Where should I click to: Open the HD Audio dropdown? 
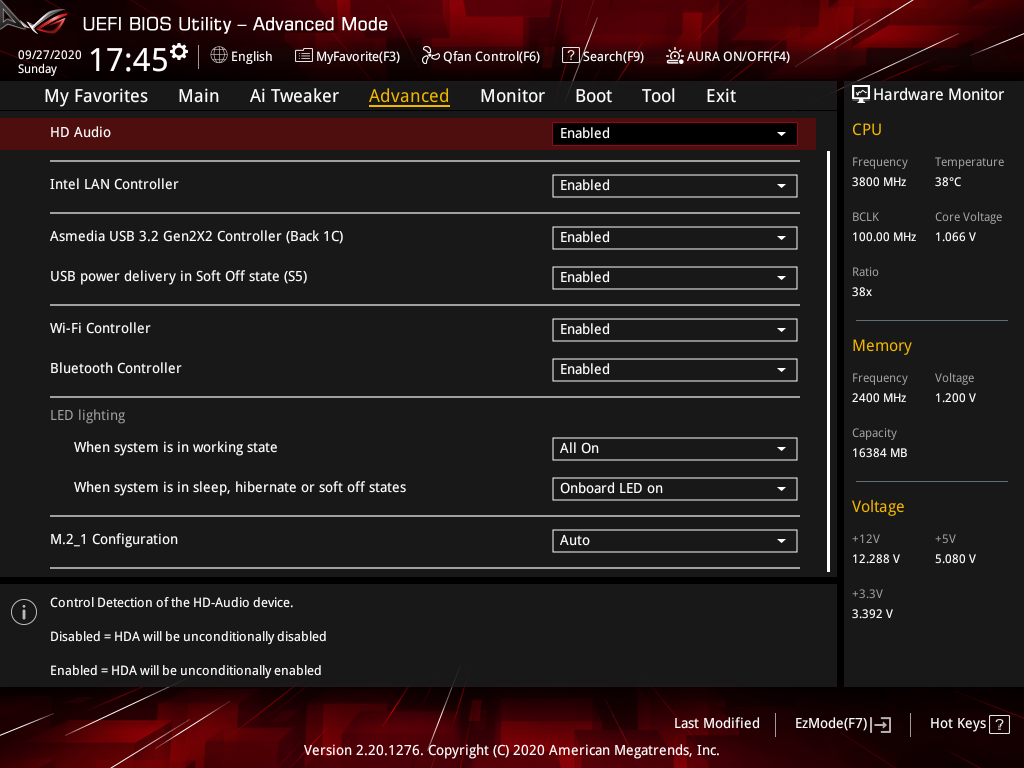(675, 133)
